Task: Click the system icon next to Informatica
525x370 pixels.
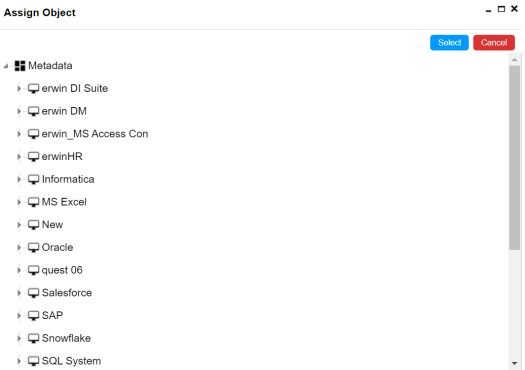Action: click(33, 179)
